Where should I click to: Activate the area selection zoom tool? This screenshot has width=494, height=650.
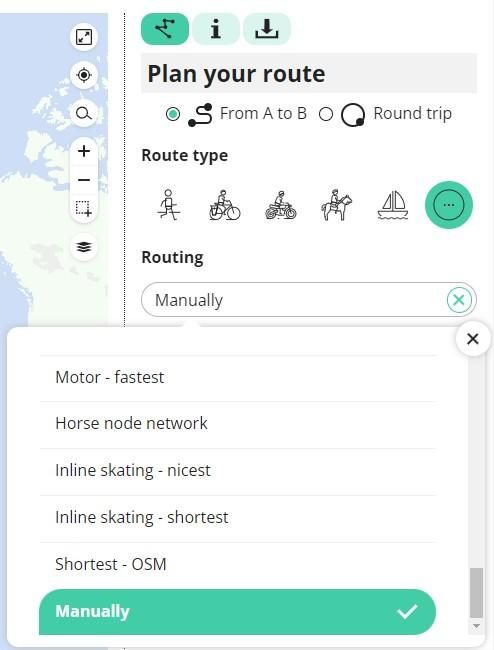coord(84,209)
